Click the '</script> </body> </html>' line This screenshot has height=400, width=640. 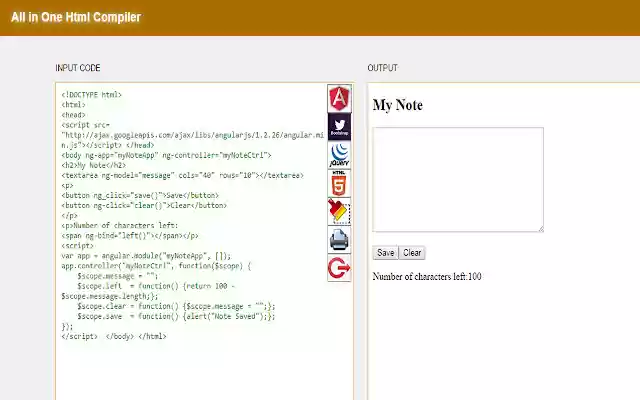114,336
